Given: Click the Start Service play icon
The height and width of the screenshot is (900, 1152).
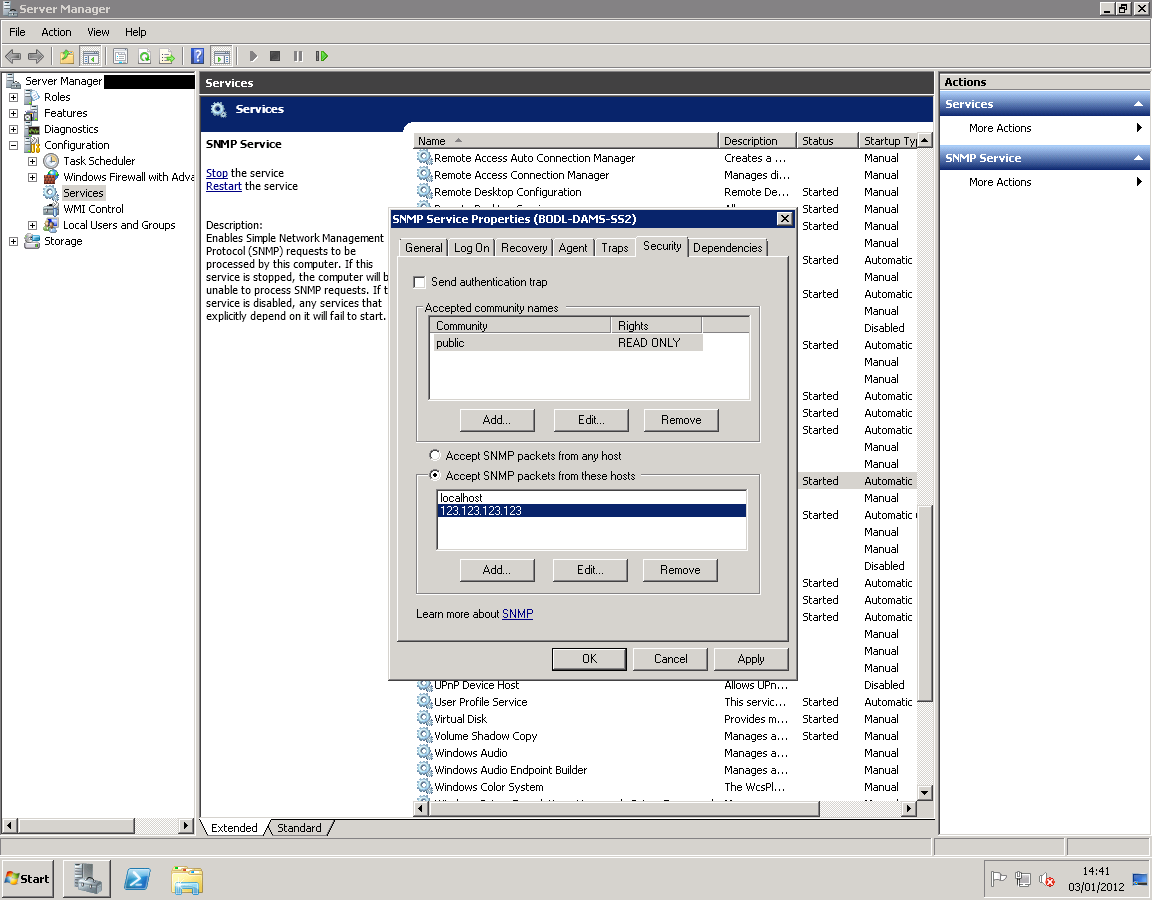Looking at the screenshot, I should [253, 56].
